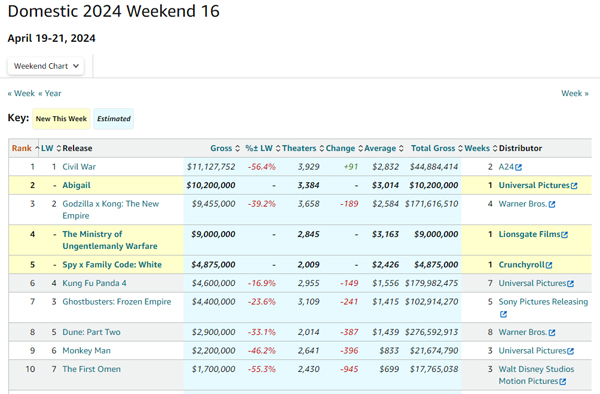Go to next week link
This screenshot has height=394, width=600.
click(575, 93)
